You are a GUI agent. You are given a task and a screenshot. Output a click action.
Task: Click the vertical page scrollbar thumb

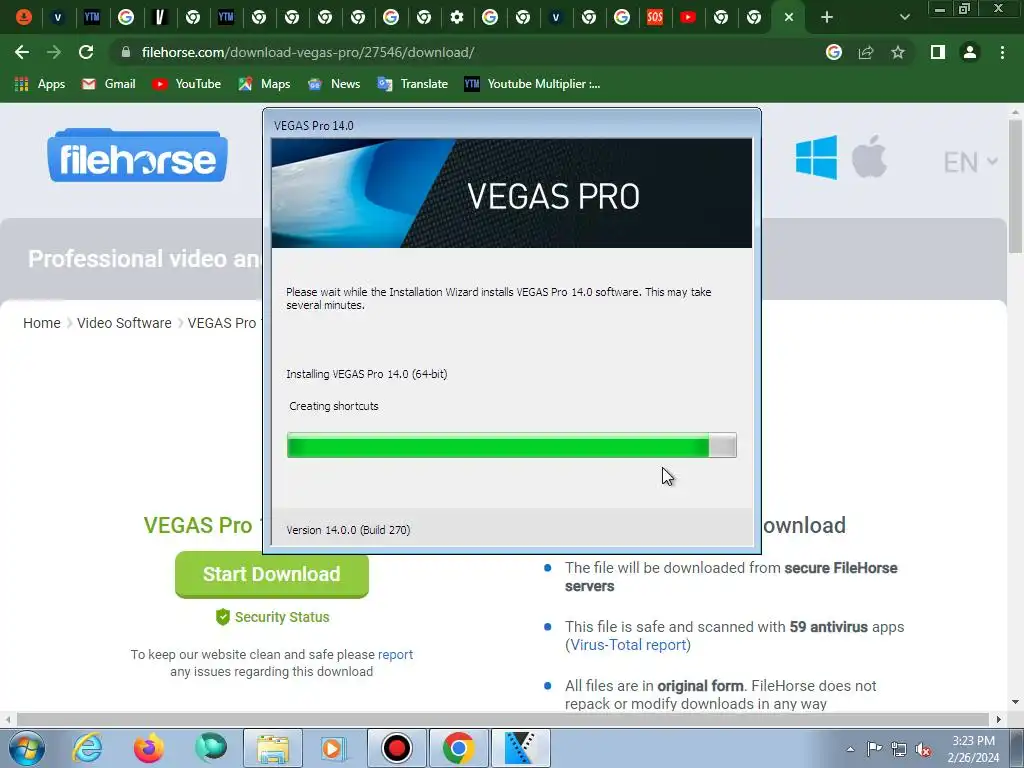point(1015,186)
